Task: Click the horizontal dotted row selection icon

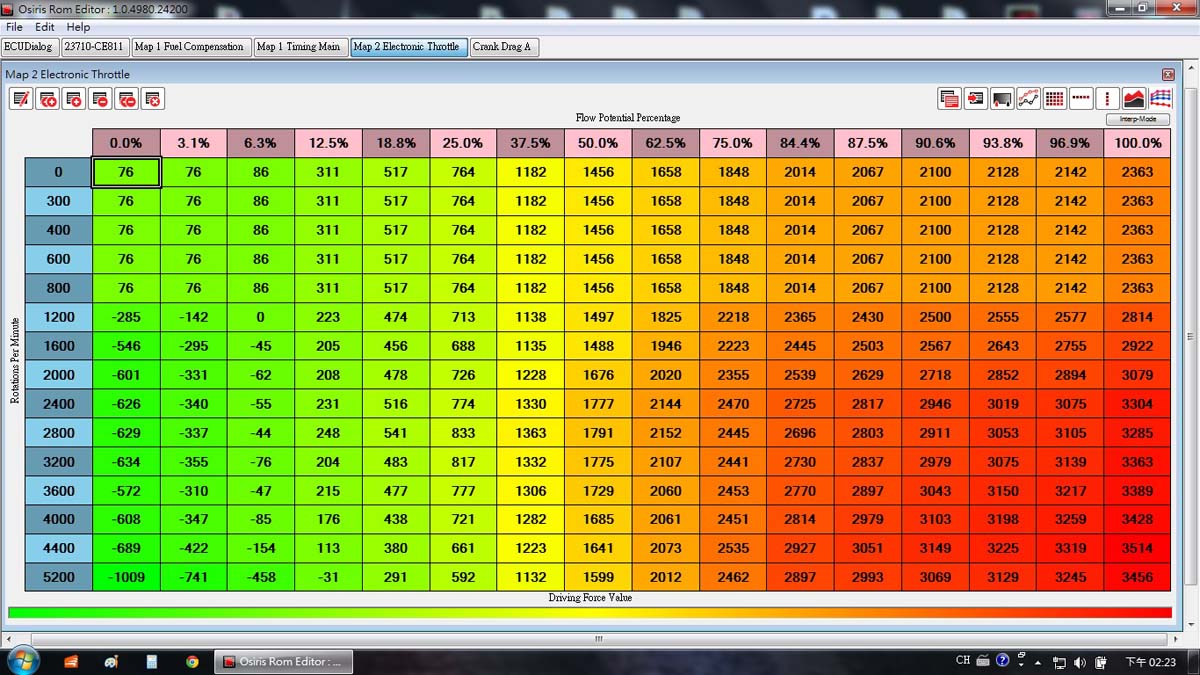Action: click(x=1081, y=98)
